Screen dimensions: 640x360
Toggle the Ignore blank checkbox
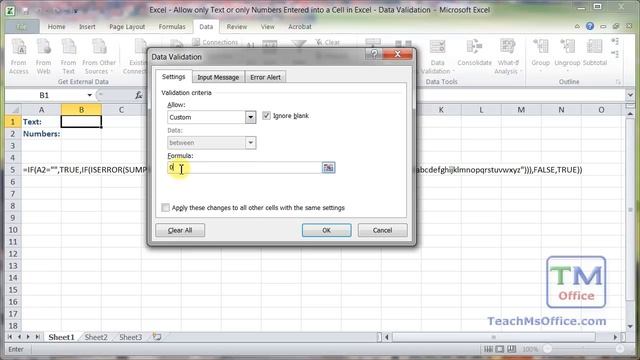[267, 116]
